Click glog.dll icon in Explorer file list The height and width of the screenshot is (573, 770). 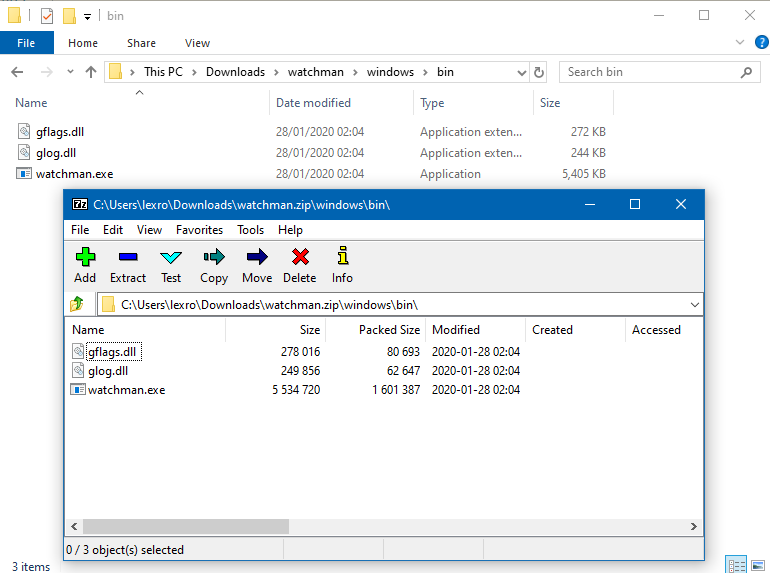click(24, 152)
